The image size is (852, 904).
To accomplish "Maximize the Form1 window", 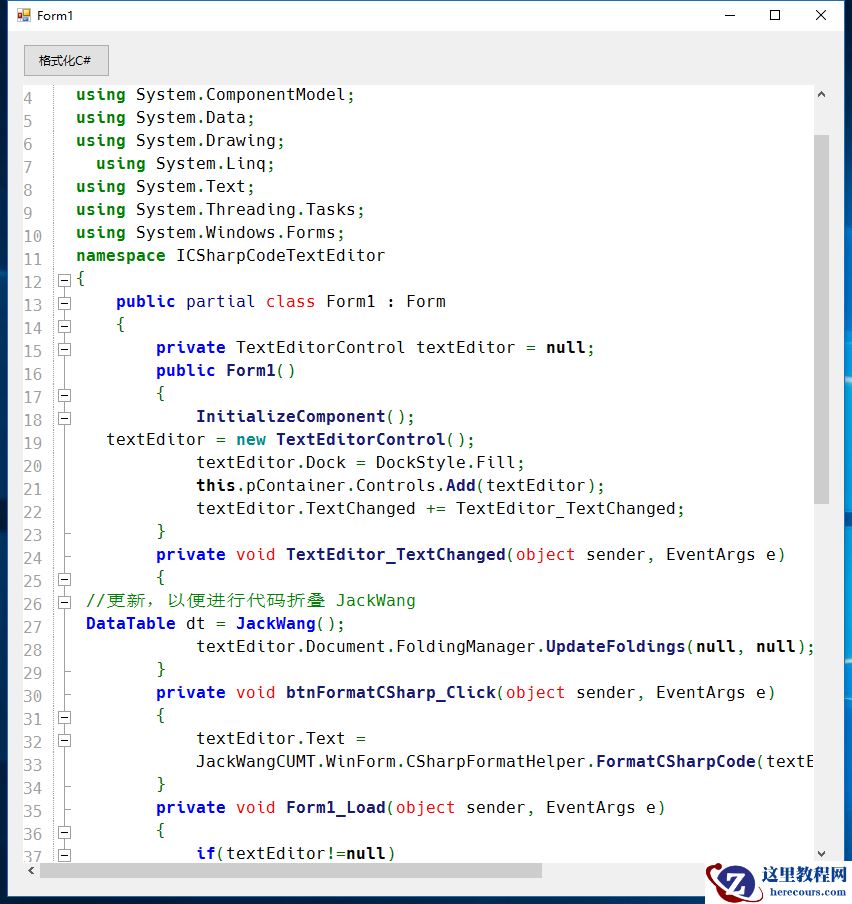I will pos(773,15).
